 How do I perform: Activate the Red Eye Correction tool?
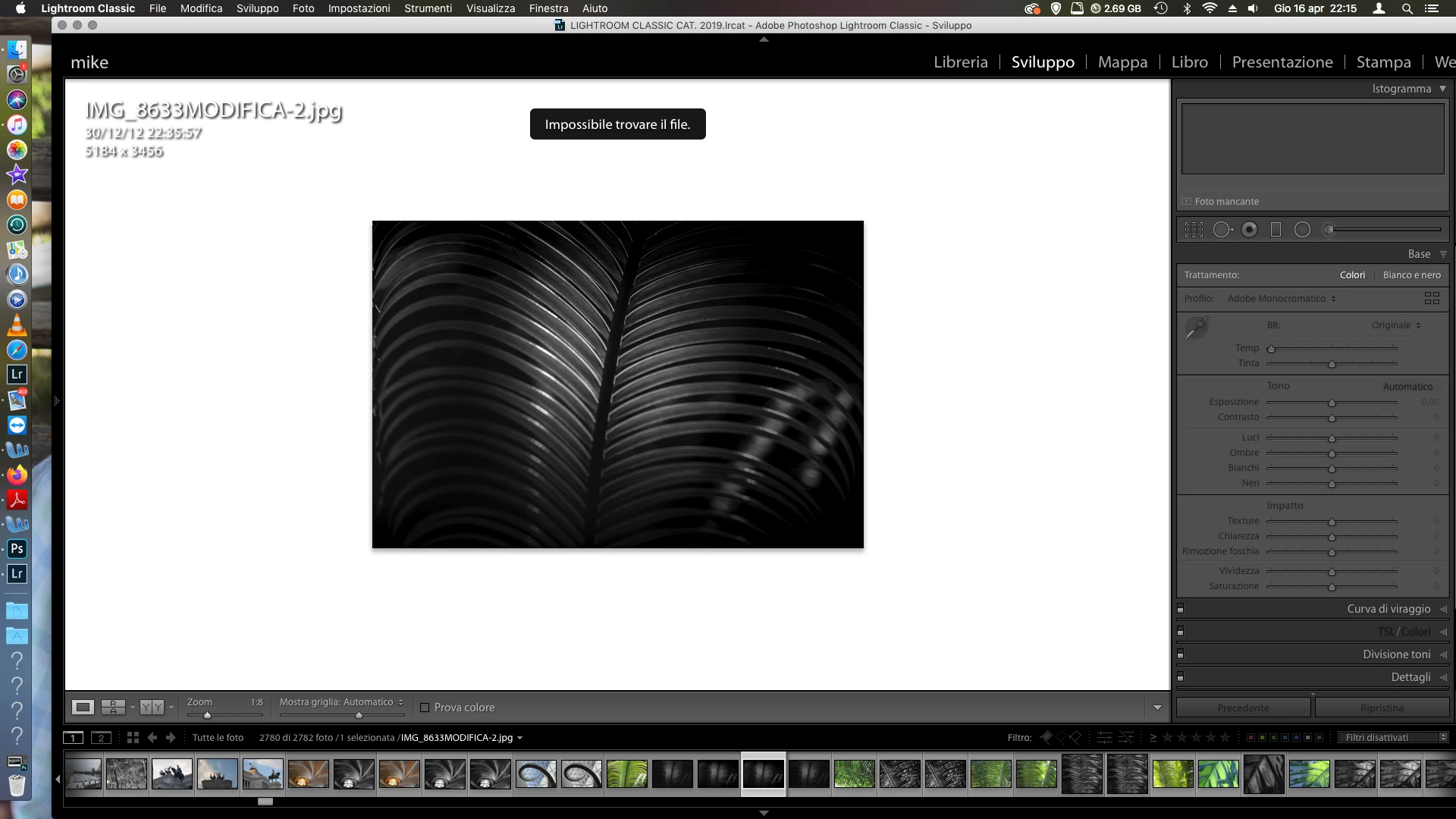click(x=1249, y=230)
